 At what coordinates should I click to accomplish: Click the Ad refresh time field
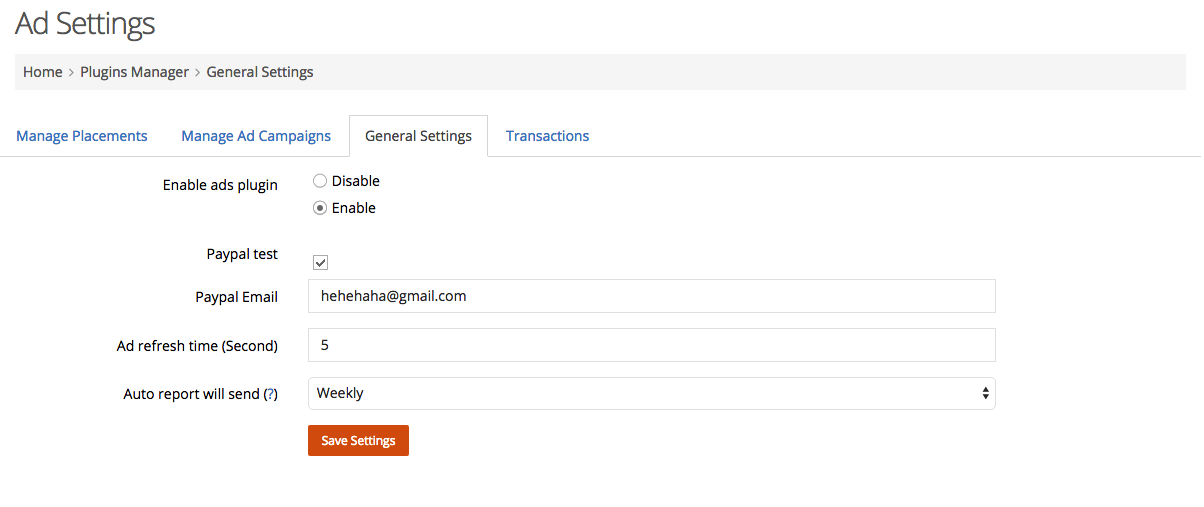click(x=652, y=345)
